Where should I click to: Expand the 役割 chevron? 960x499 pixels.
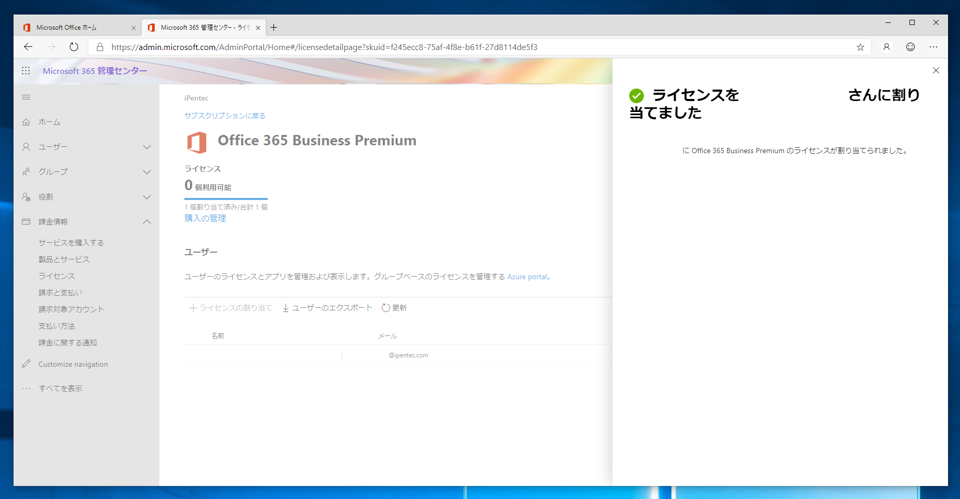coord(147,197)
